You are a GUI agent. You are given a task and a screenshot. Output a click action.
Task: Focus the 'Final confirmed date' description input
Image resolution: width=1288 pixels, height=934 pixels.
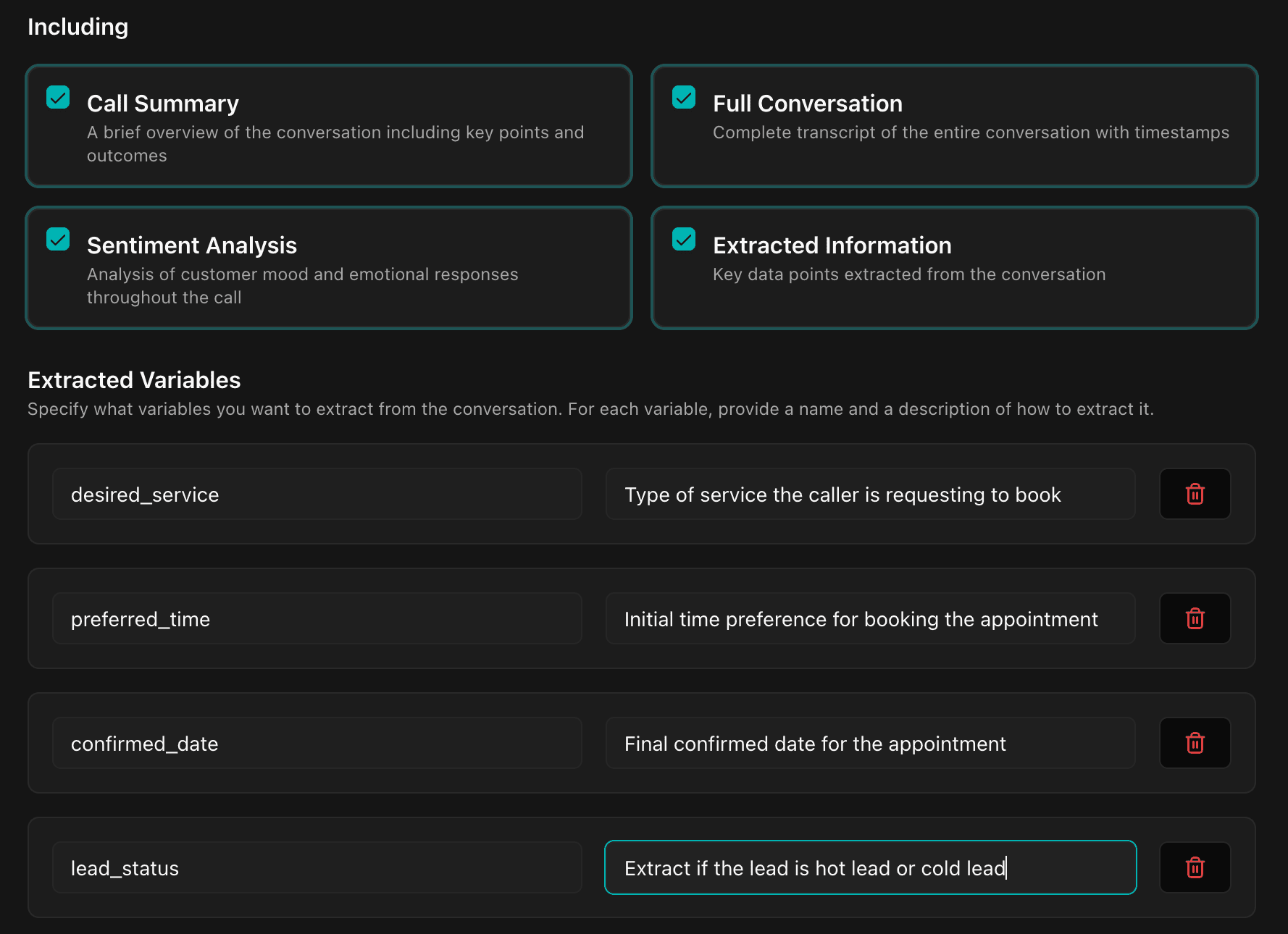point(870,743)
